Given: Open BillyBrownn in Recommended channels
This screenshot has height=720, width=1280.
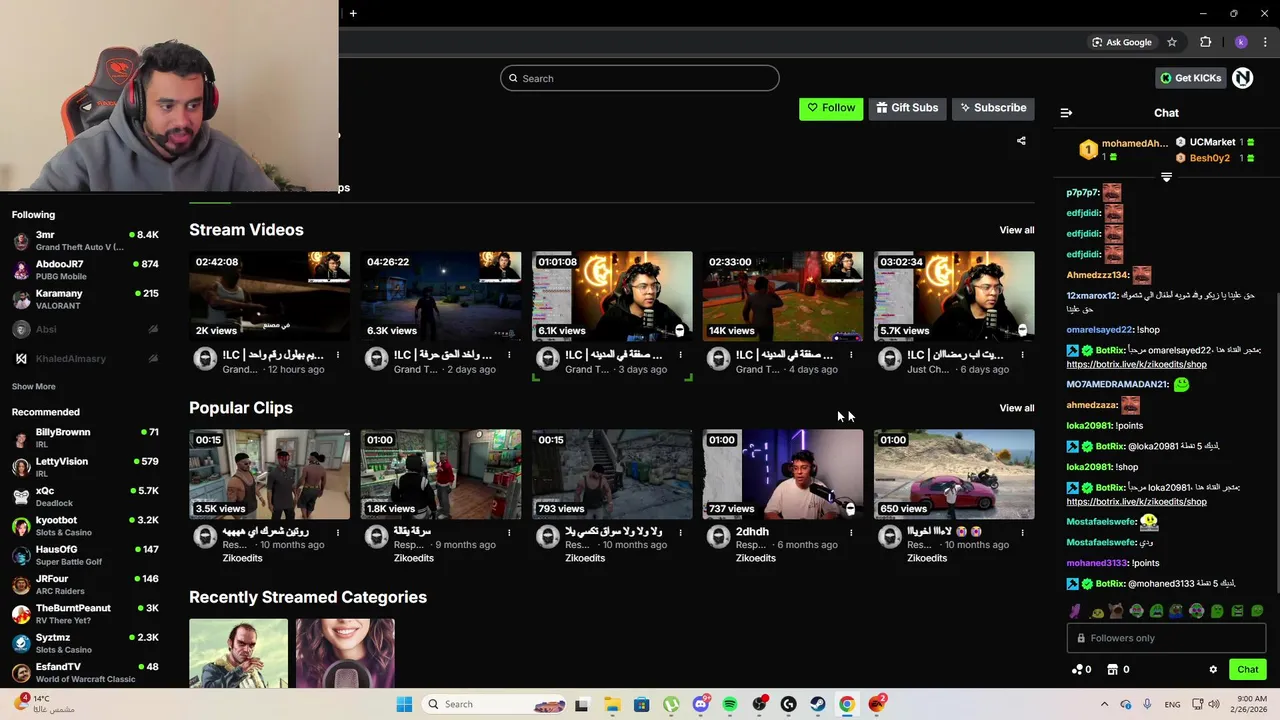Looking at the screenshot, I should tap(85, 438).
